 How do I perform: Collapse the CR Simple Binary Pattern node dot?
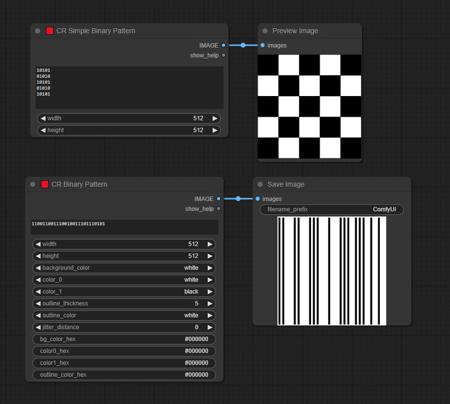click(x=38, y=31)
